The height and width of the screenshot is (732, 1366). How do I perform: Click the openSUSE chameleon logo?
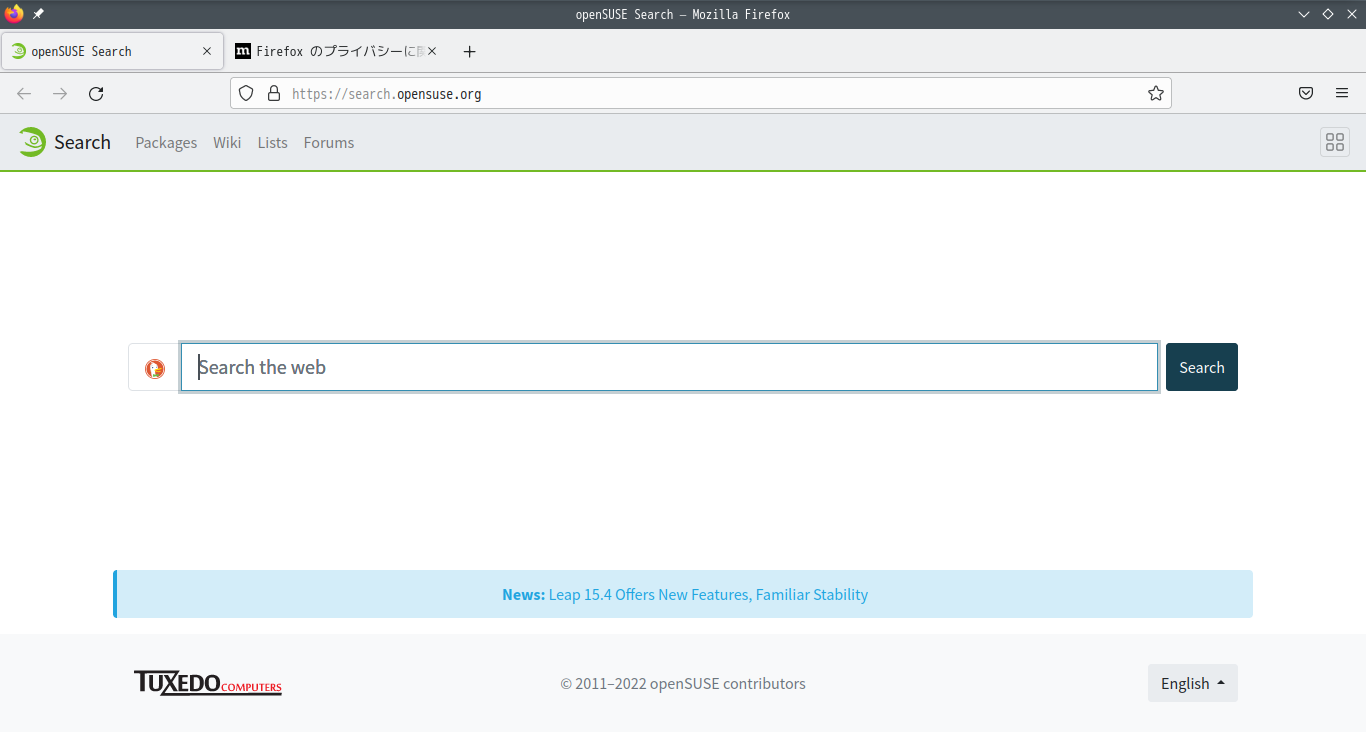click(32, 142)
